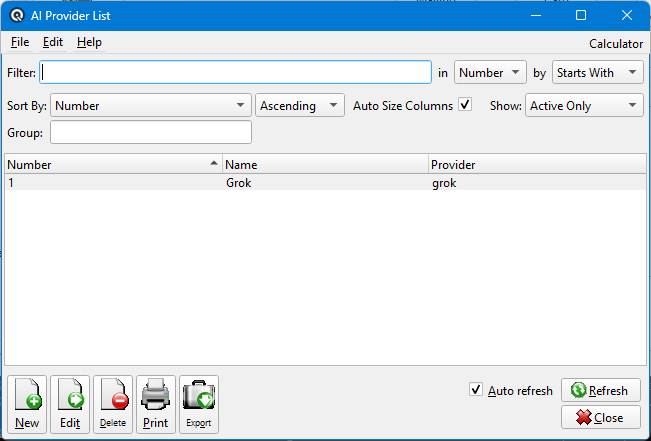
Task: Maximize the AI Provider List window
Action: (581, 15)
